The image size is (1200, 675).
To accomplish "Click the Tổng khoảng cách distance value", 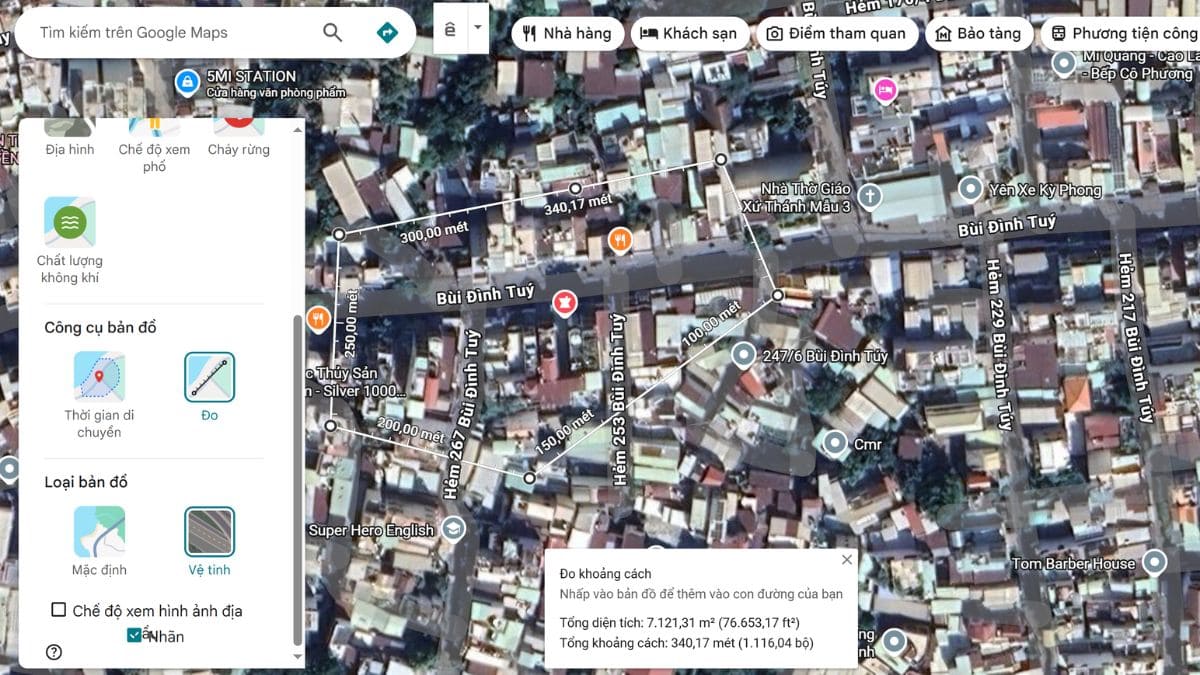I will coord(740,643).
